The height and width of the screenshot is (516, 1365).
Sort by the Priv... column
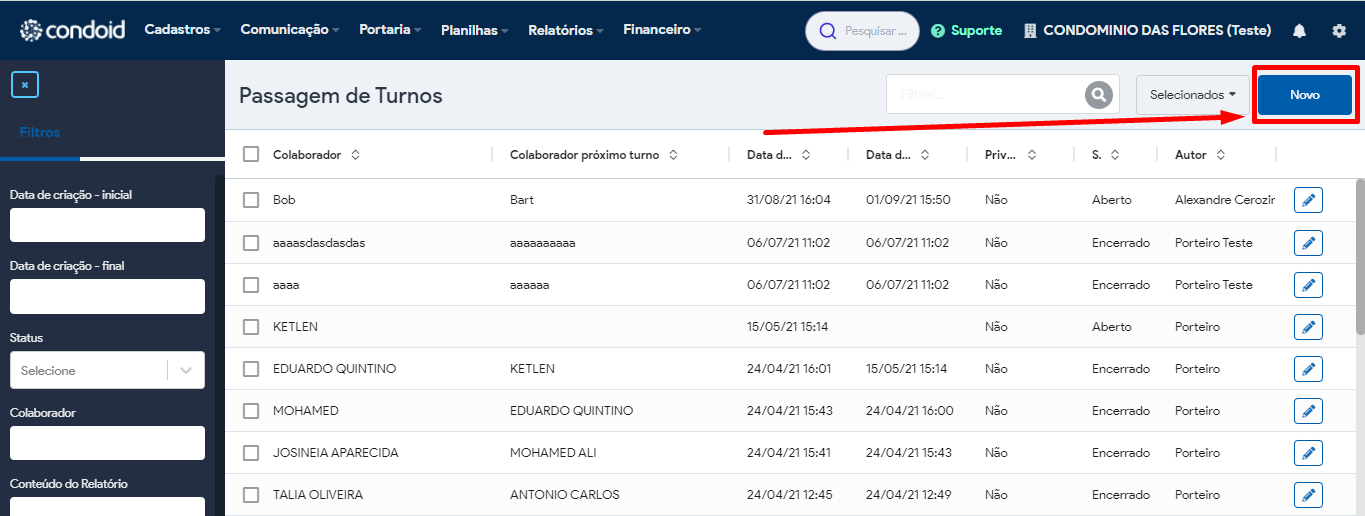tap(1032, 155)
